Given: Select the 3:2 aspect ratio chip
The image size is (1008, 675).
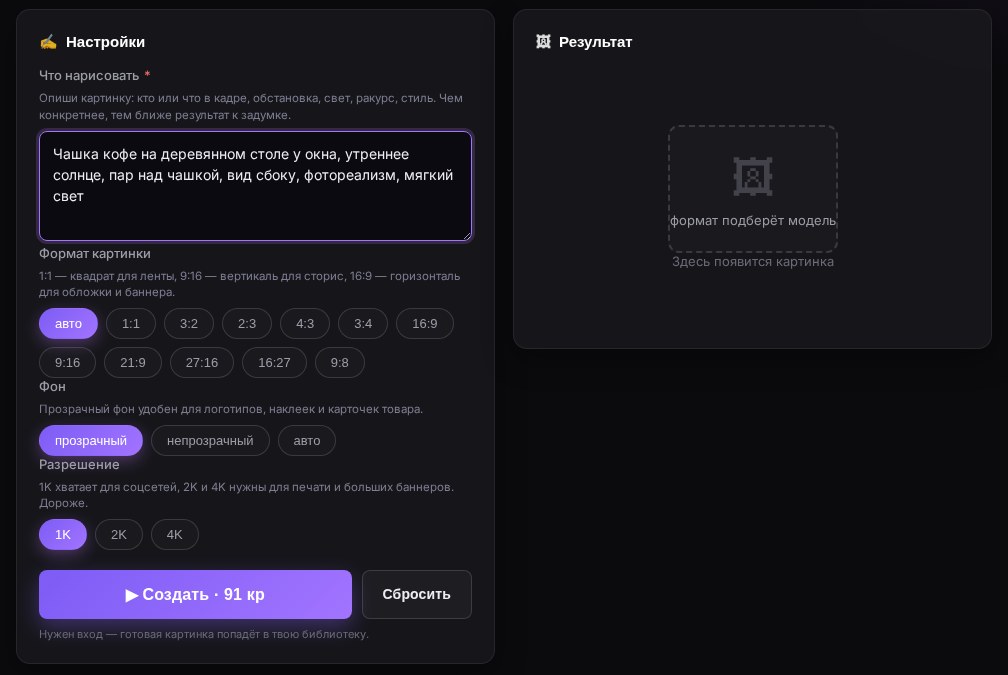Looking at the screenshot, I should click(189, 323).
